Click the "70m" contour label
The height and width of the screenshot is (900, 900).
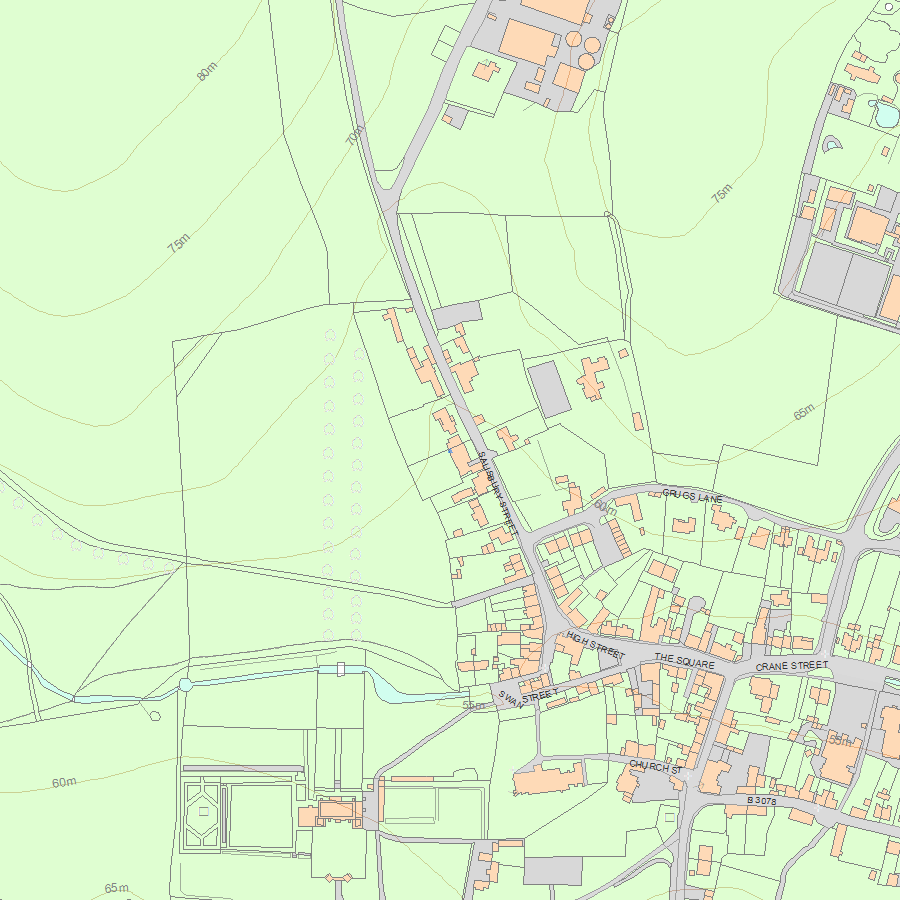[355, 135]
